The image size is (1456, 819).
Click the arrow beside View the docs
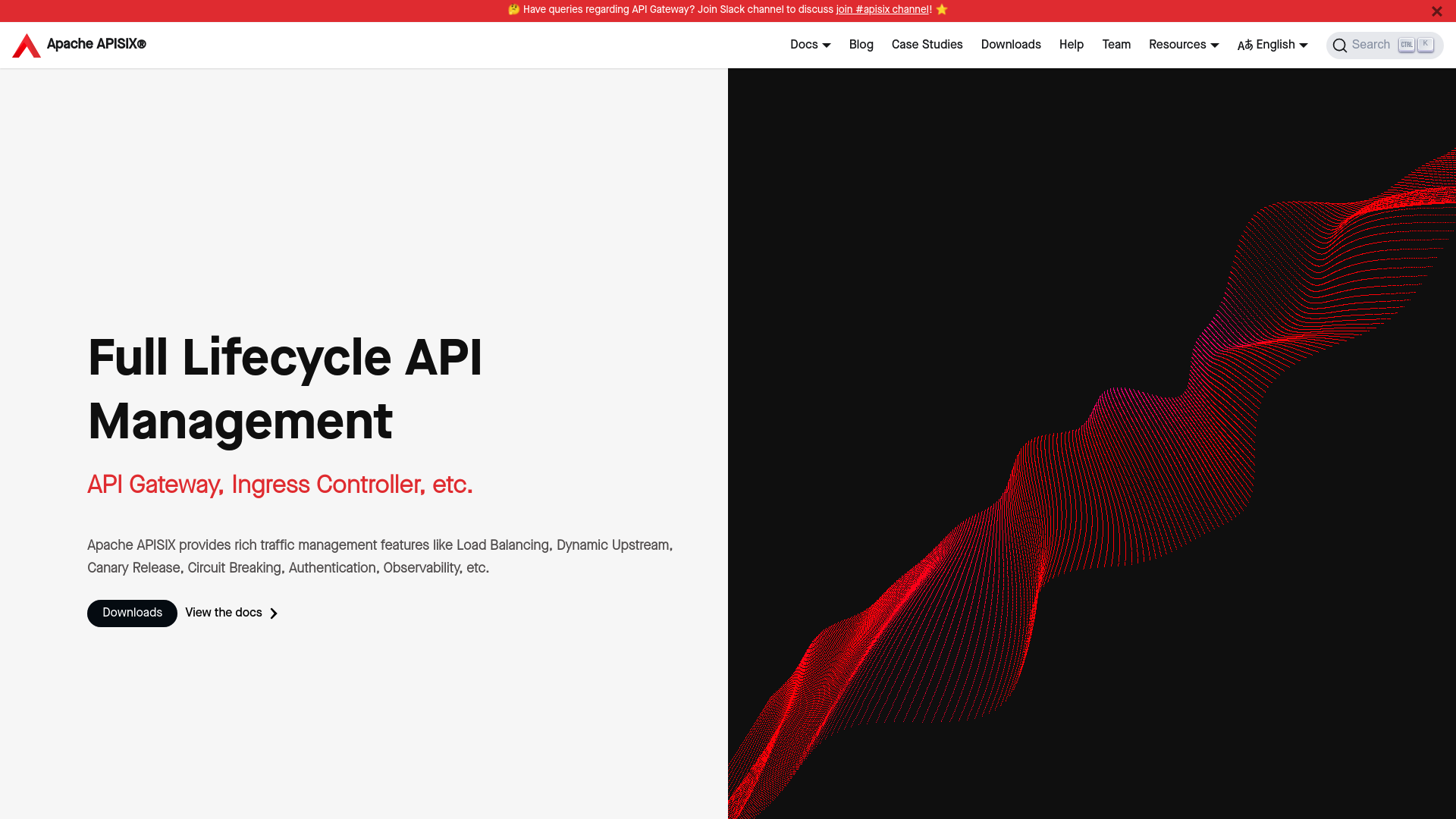coord(274,613)
